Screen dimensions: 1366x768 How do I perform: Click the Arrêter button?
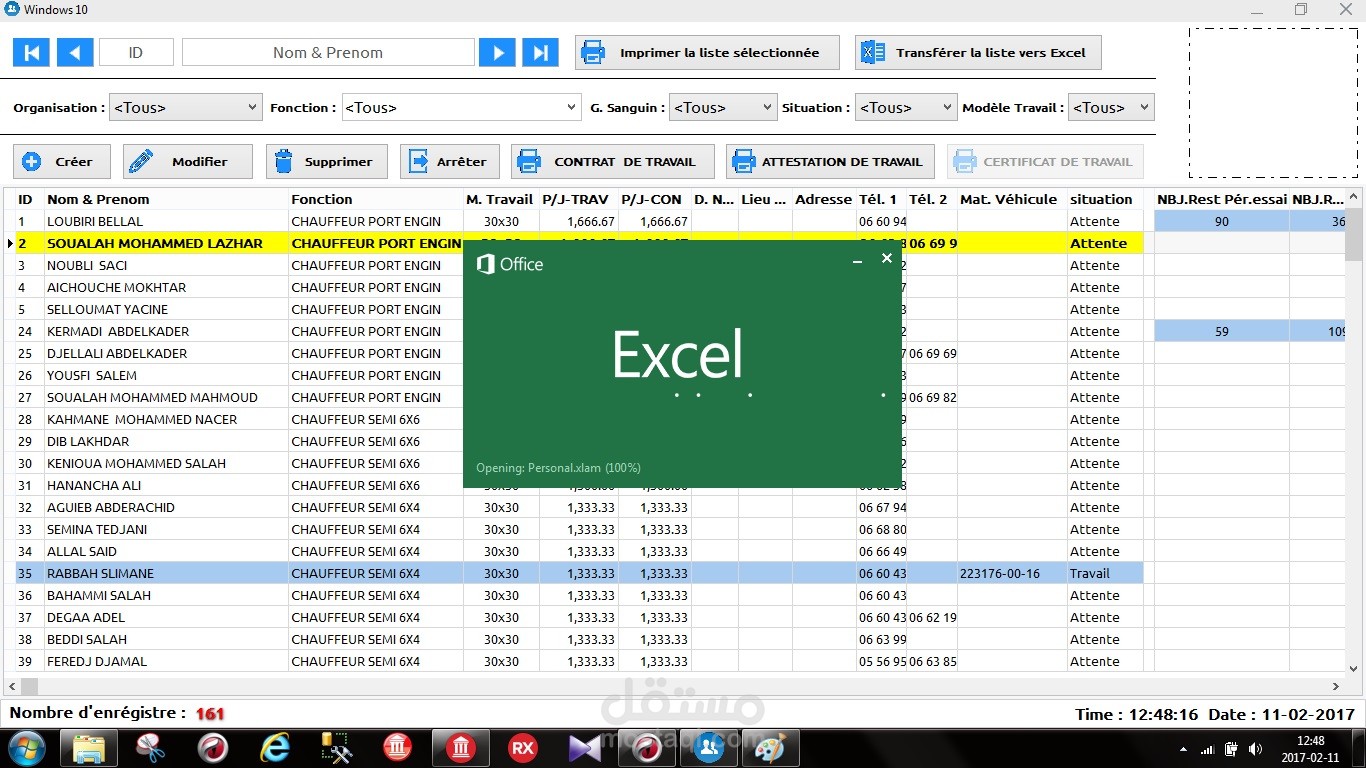pos(449,161)
